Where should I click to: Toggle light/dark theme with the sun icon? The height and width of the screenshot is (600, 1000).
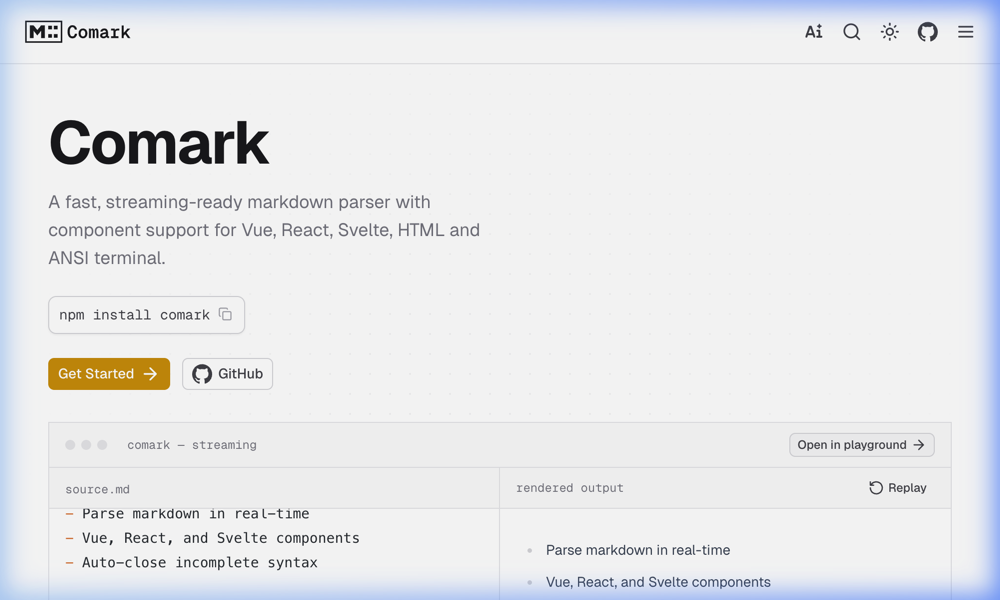coord(889,31)
